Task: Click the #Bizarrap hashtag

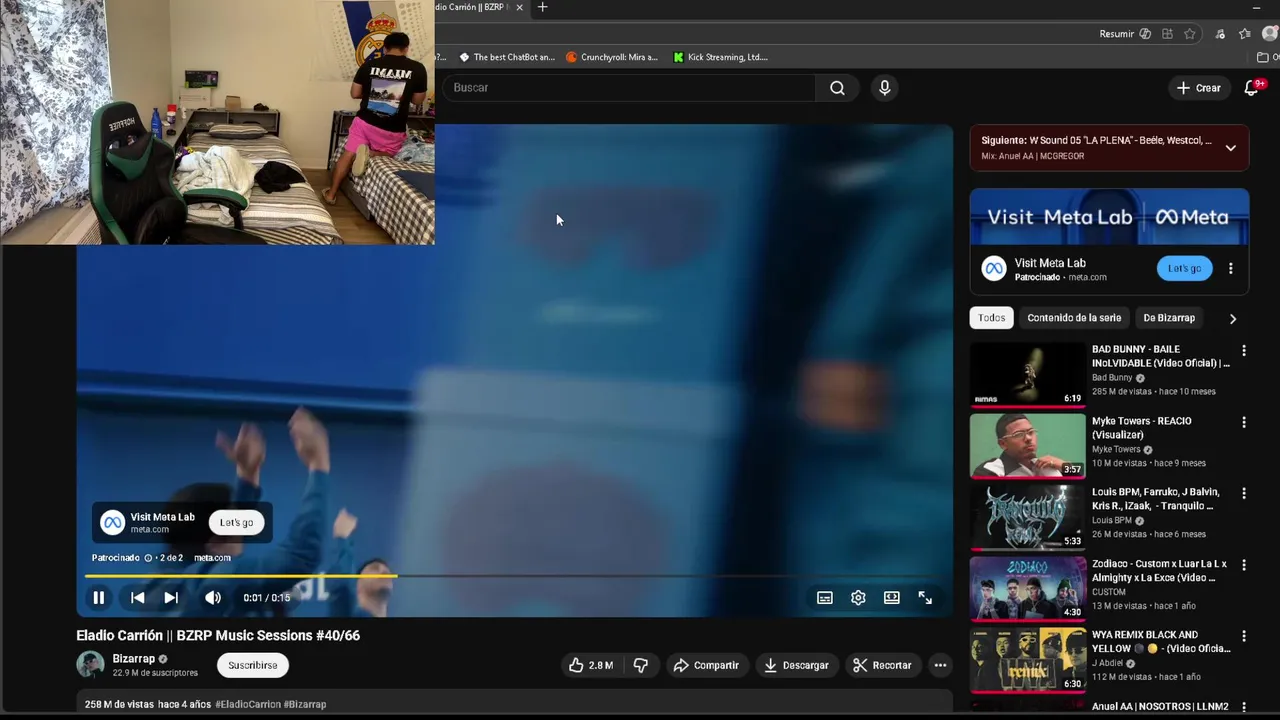Action: (x=305, y=704)
